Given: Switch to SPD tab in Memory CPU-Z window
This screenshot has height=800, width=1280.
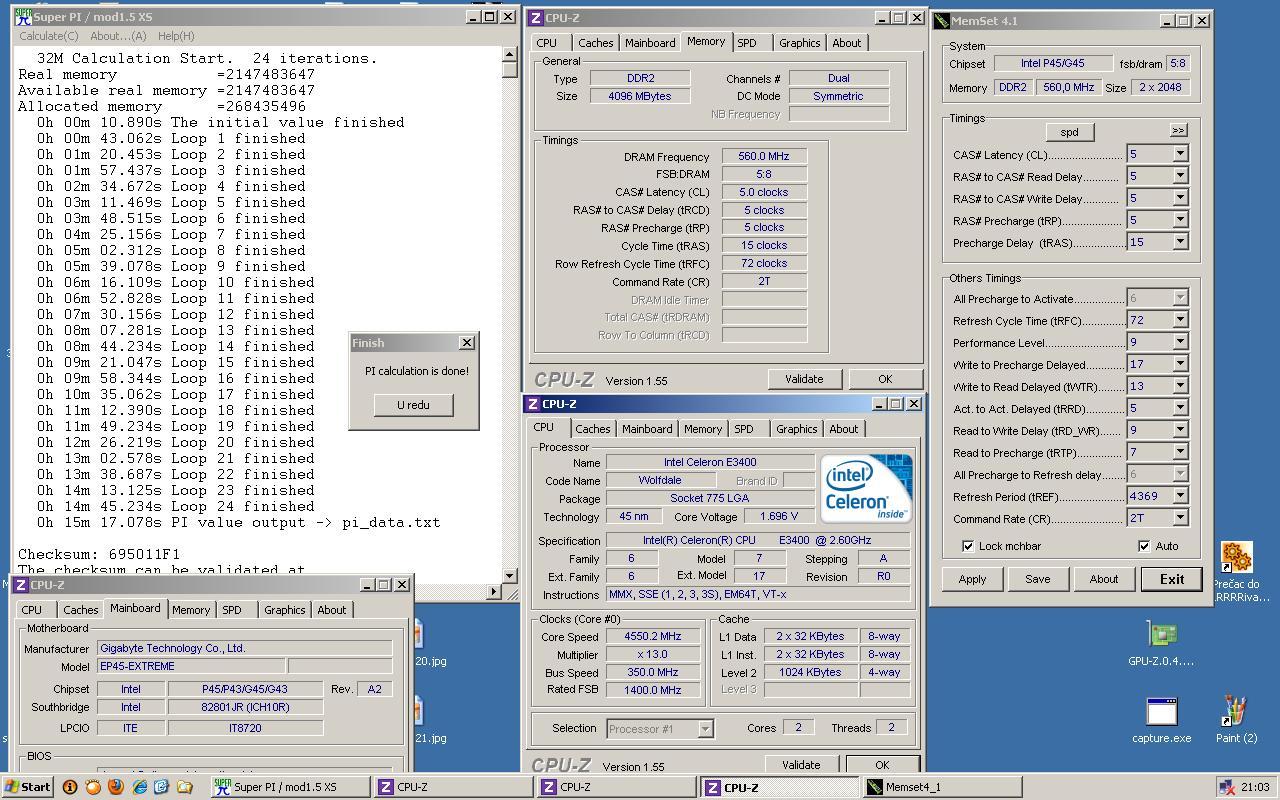Looking at the screenshot, I should 747,43.
